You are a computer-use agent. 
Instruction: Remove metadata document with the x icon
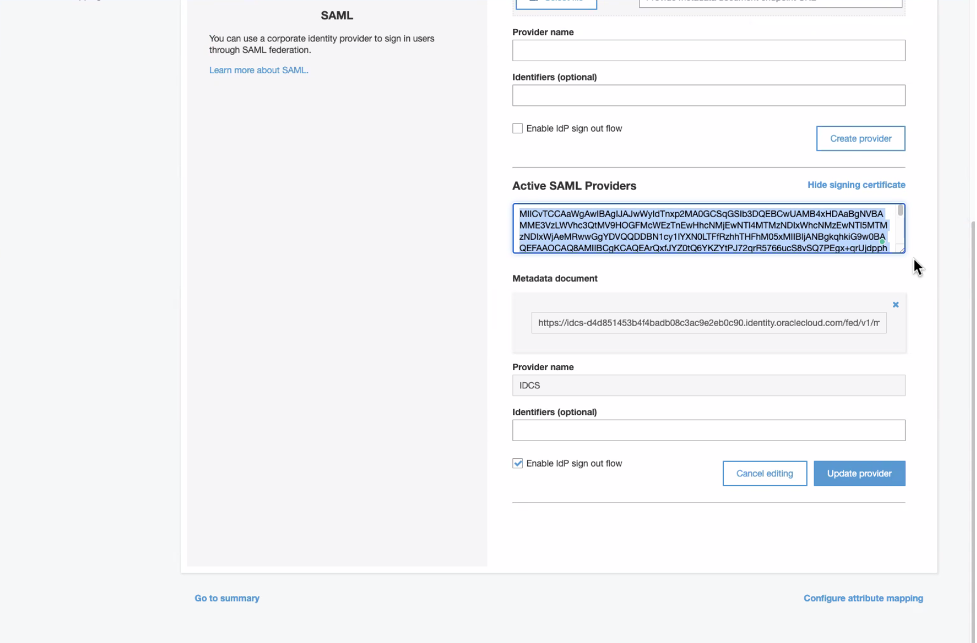tap(895, 305)
